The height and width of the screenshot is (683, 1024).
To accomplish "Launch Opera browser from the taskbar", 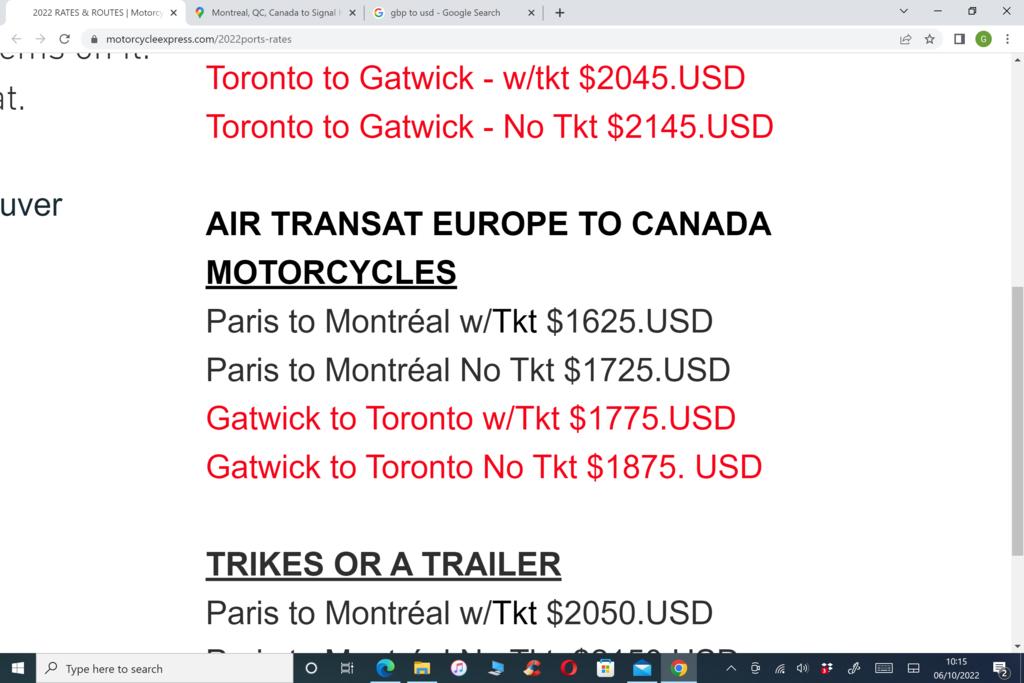I will point(569,668).
